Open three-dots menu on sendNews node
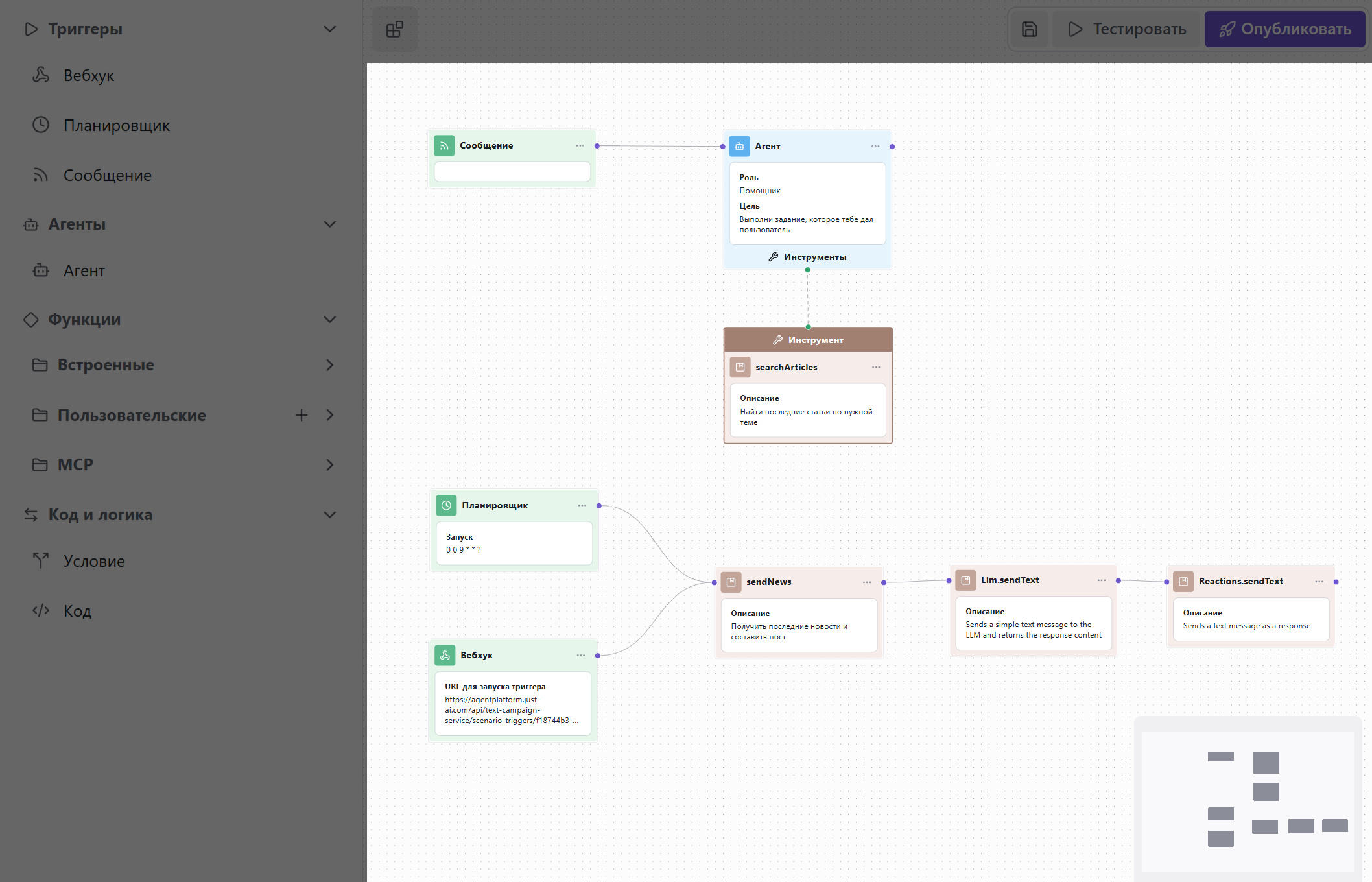1372x882 pixels. [866, 582]
